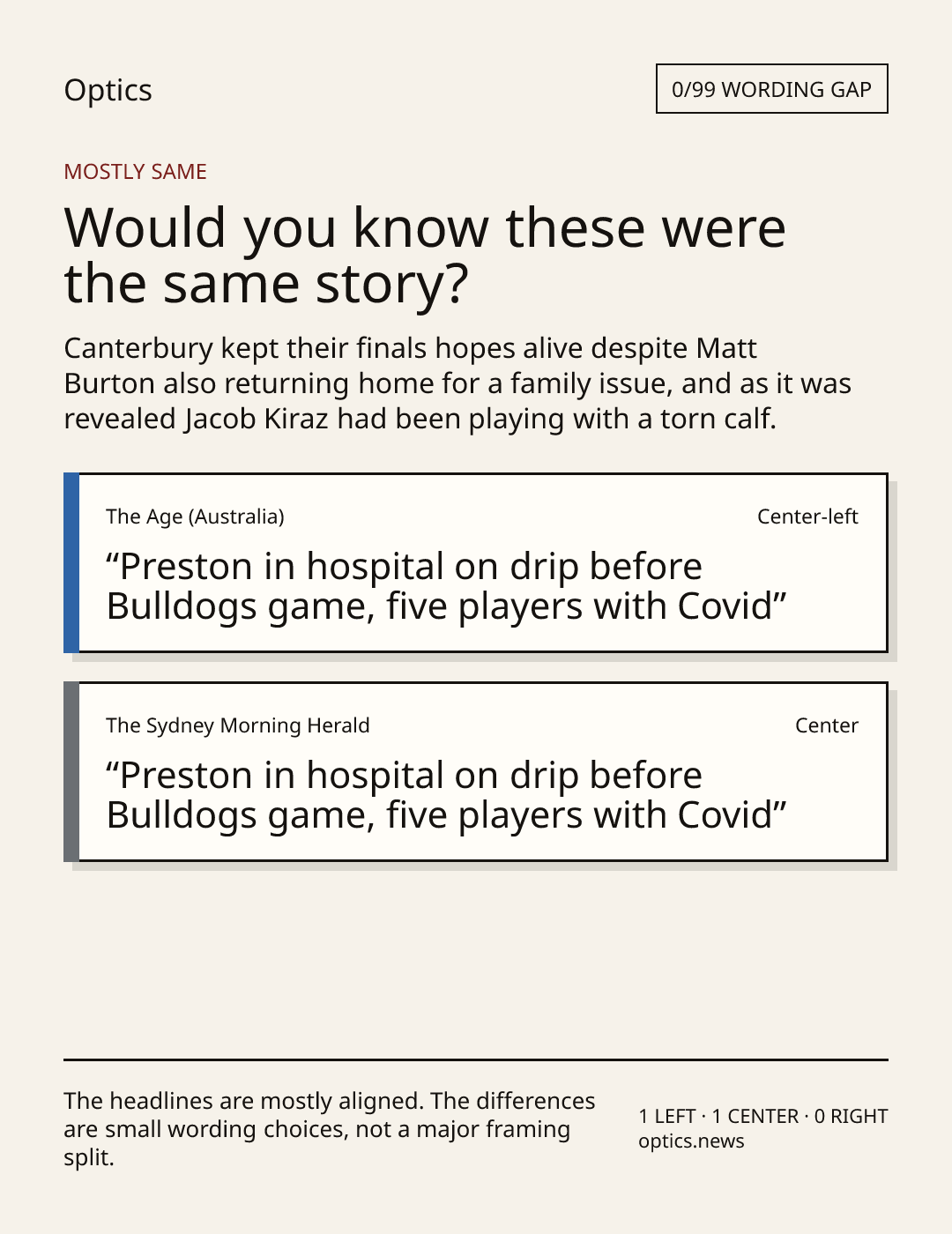Click the 0/99 WORDING GAP badge
The image size is (952, 1234).
point(771,89)
